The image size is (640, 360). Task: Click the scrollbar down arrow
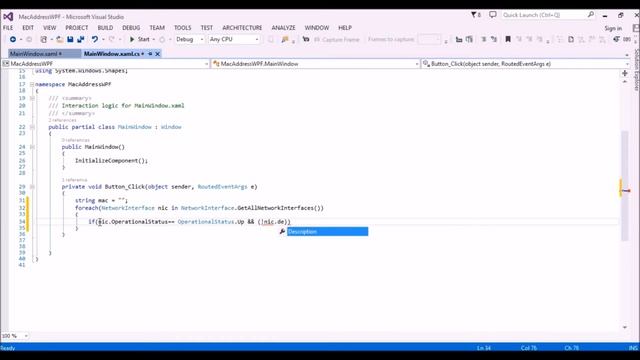624,327
